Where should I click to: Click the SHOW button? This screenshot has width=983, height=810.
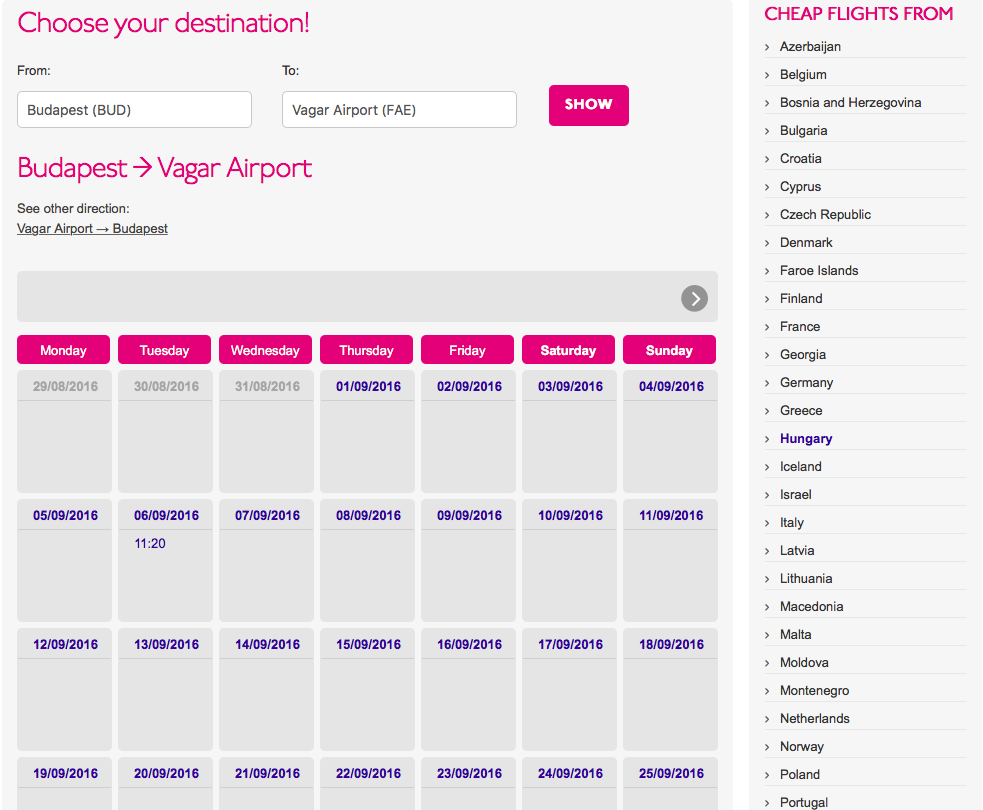589,105
